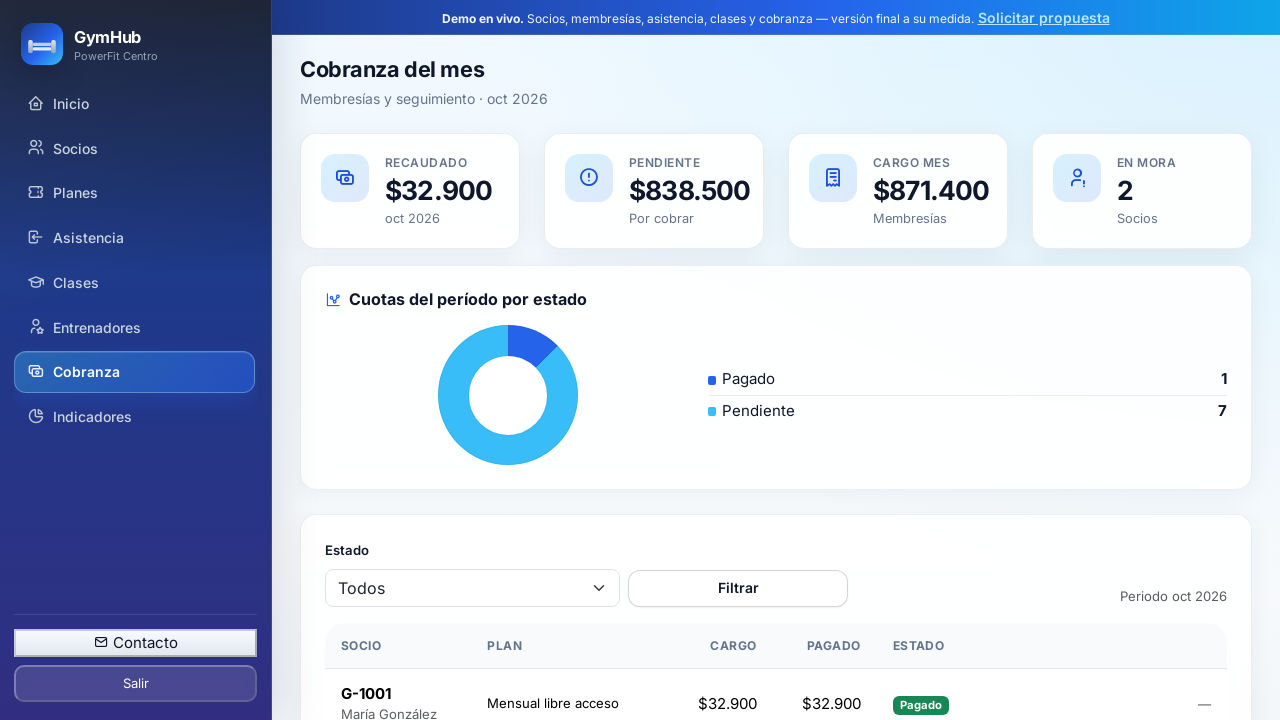Click the "Periodo oct 2026" label
Viewport: 1280px width, 720px height.
[x=1173, y=596]
